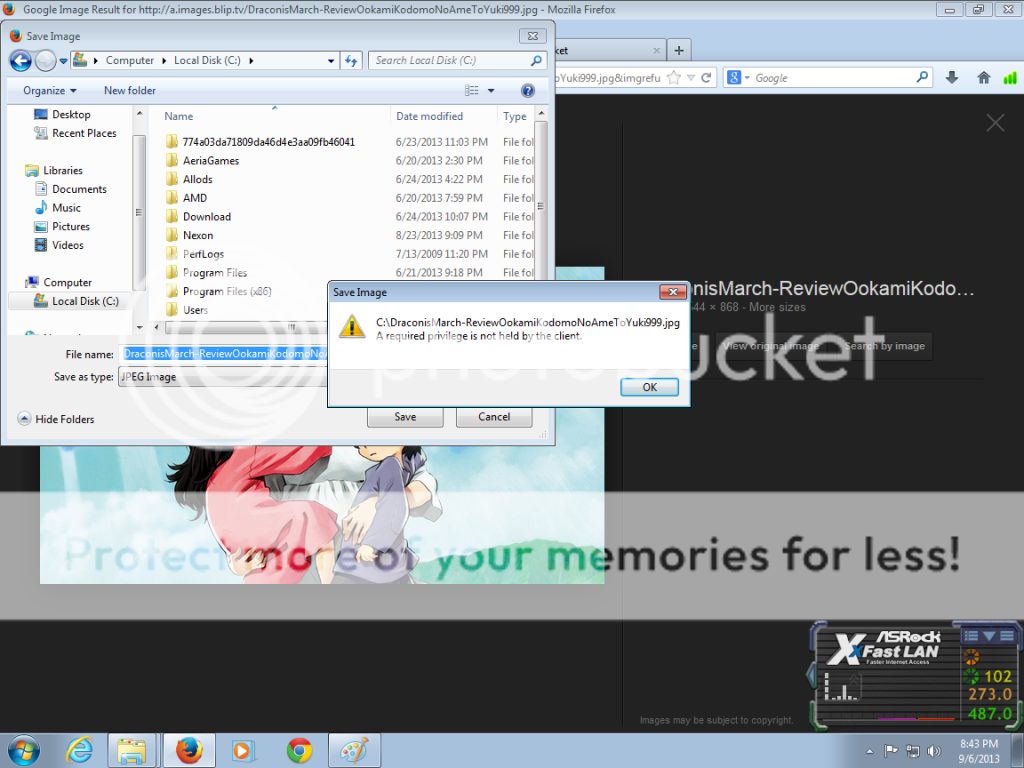The height and width of the screenshot is (768, 1024).
Task: Click the Save button in Save dialog
Action: pyautogui.click(x=405, y=417)
